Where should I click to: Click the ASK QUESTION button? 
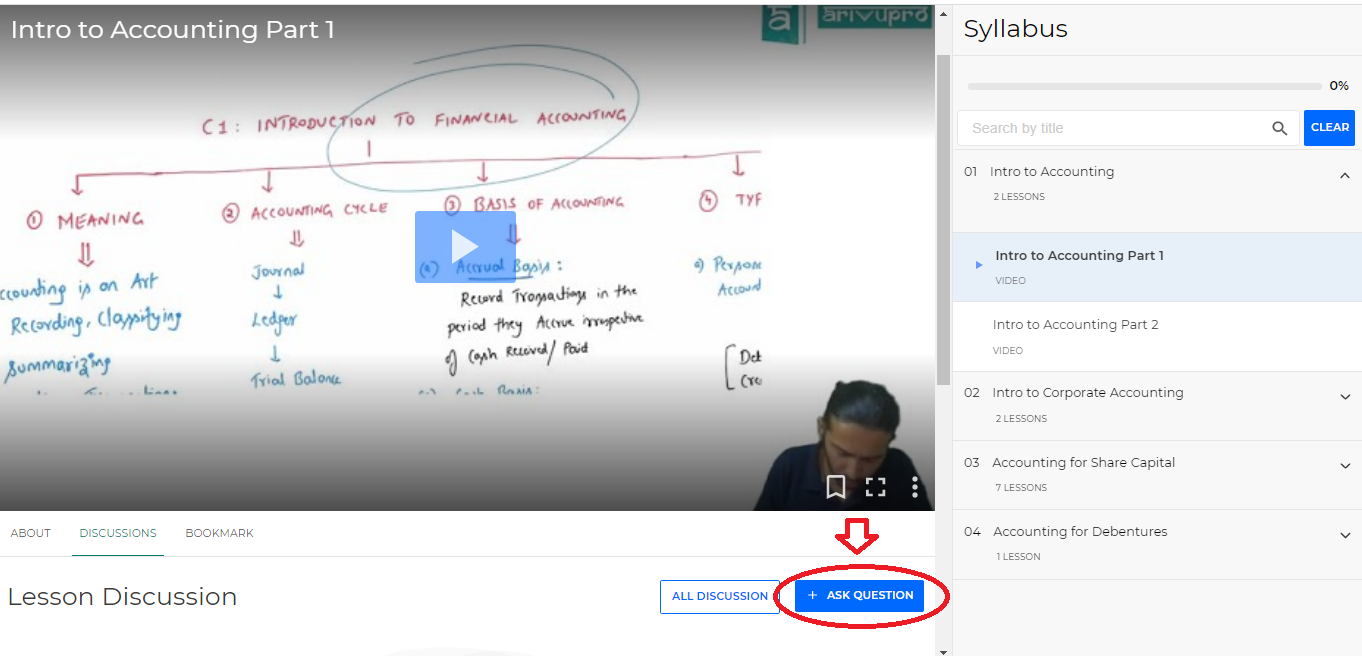859,595
